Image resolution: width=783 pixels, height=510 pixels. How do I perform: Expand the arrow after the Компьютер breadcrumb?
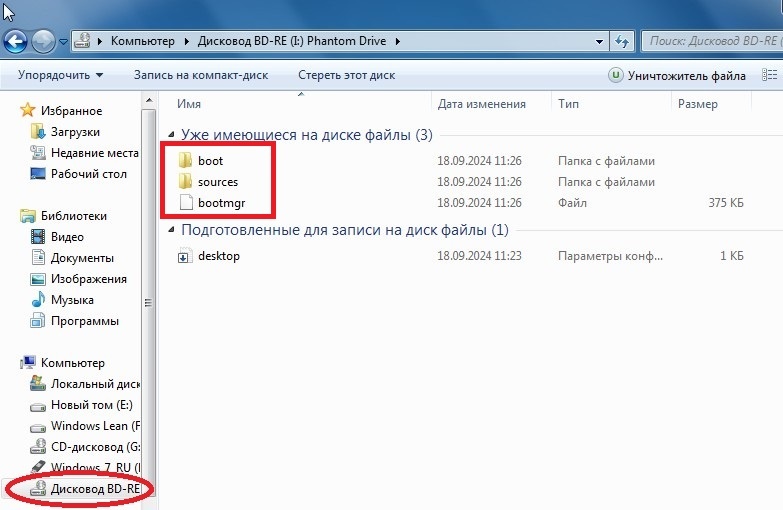[x=186, y=41]
